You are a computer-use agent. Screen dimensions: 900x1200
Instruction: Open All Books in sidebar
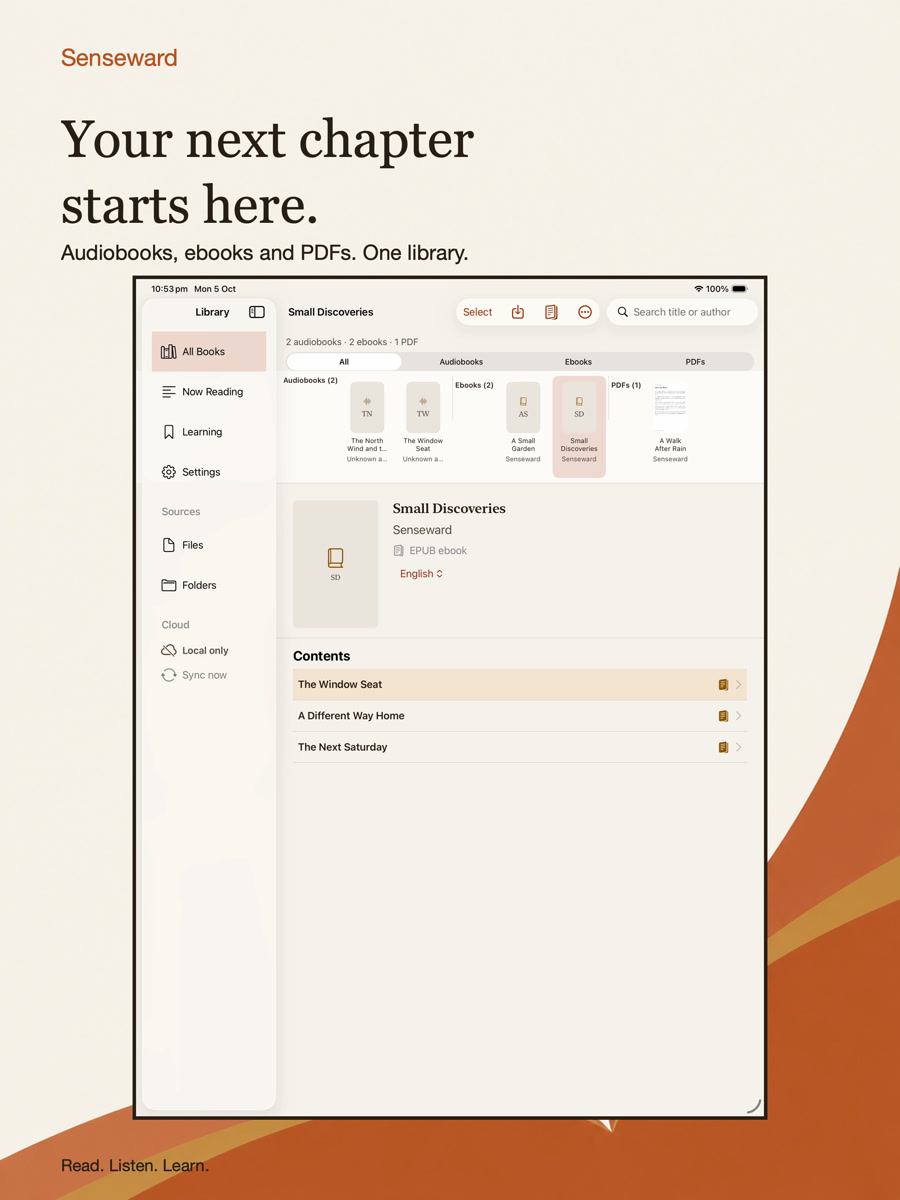(209, 352)
